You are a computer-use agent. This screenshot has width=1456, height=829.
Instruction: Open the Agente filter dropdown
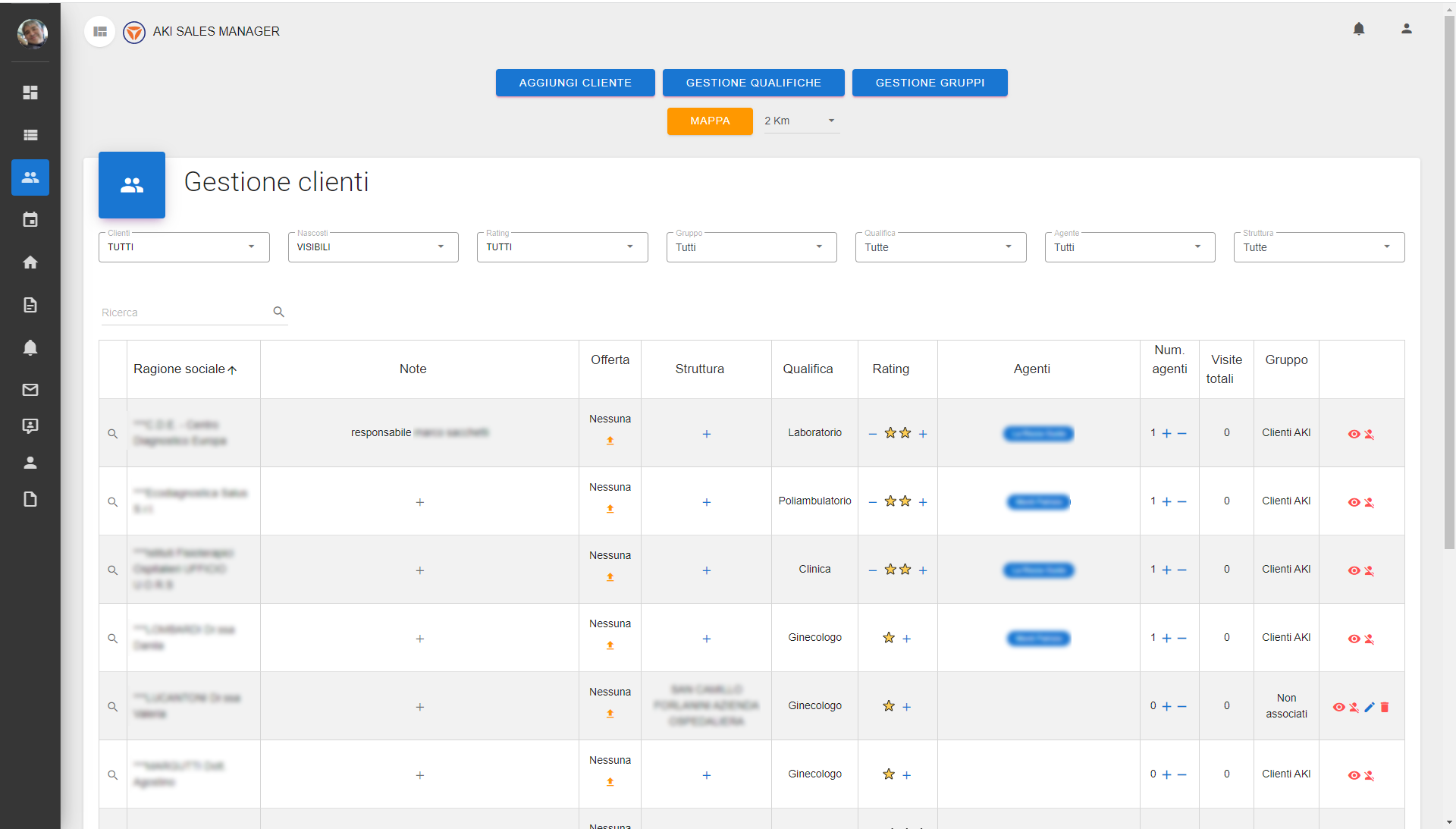[x=1130, y=247]
